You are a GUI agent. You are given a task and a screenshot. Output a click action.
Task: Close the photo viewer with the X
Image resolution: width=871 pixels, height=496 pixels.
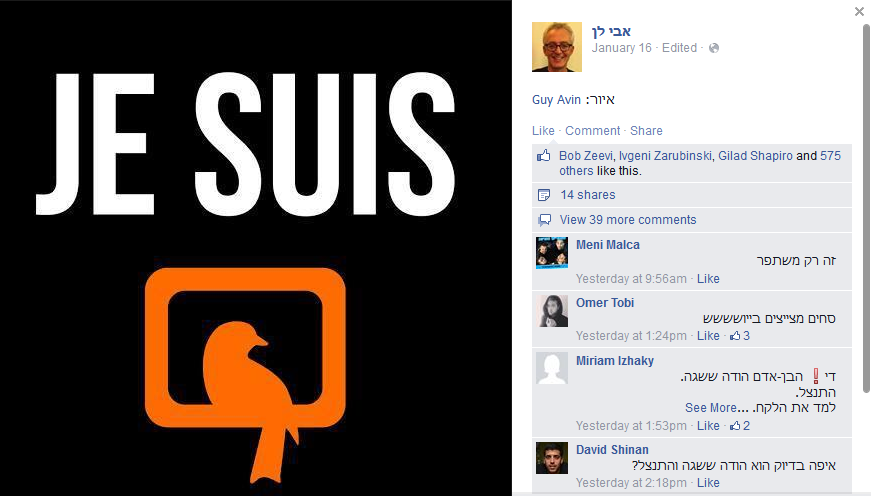pyautogui.click(x=859, y=11)
